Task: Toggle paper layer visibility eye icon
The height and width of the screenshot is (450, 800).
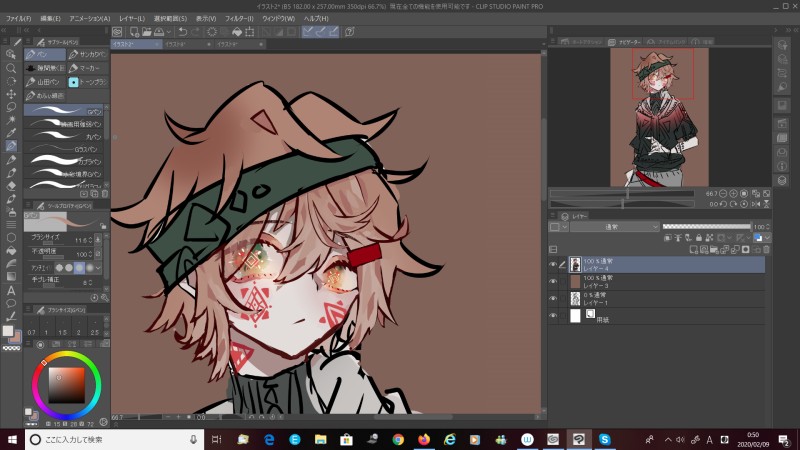Action: coord(553,316)
